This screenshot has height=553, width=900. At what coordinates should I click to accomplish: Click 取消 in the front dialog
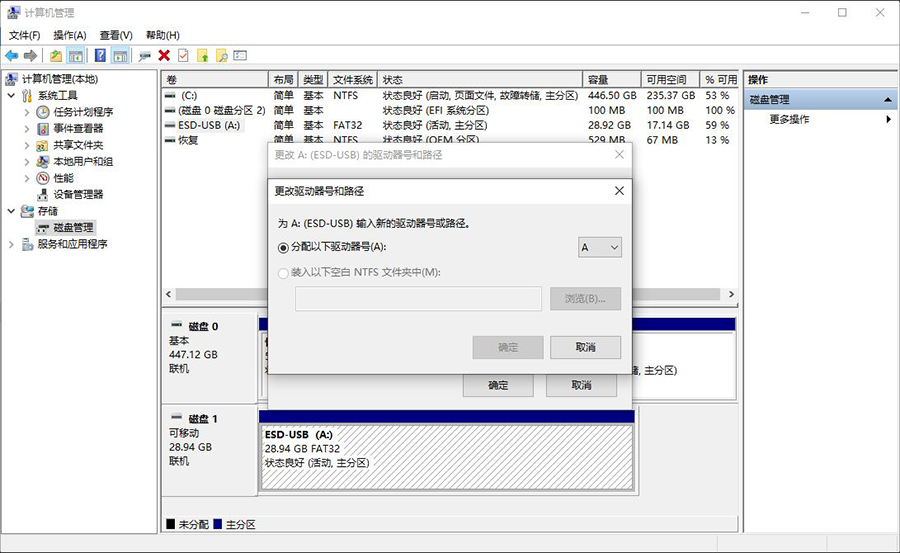(585, 347)
